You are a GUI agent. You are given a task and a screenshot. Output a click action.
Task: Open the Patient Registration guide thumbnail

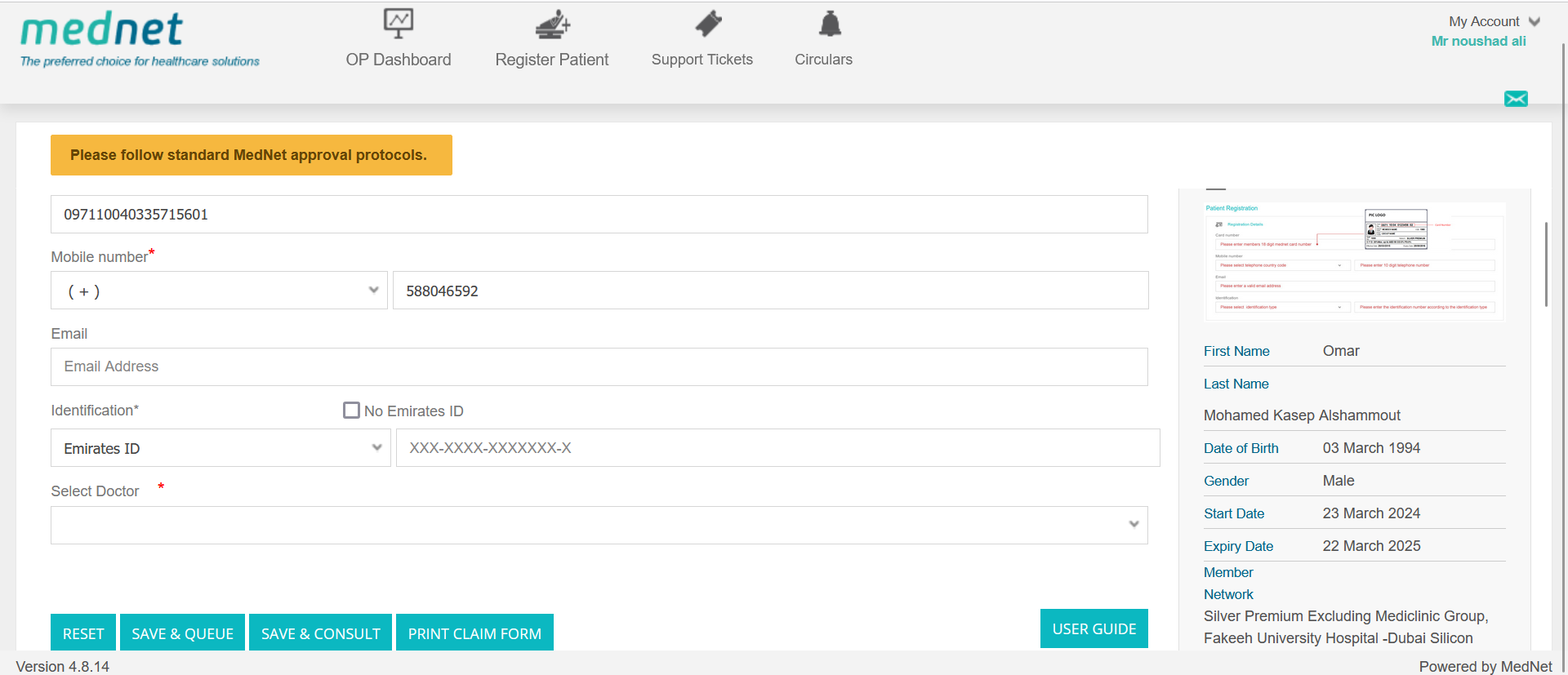[x=1355, y=261]
